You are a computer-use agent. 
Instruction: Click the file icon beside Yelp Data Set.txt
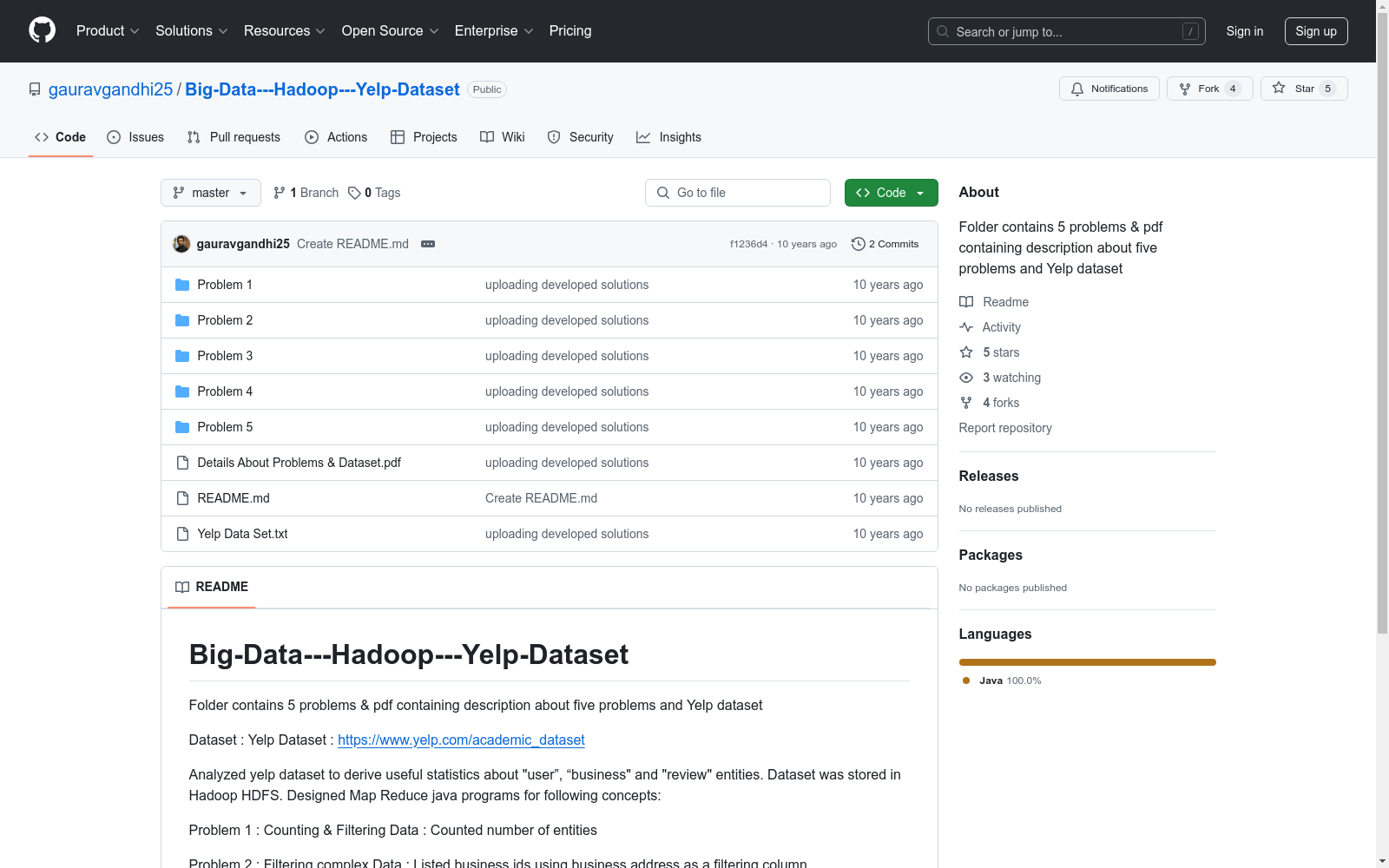[182, 534]
